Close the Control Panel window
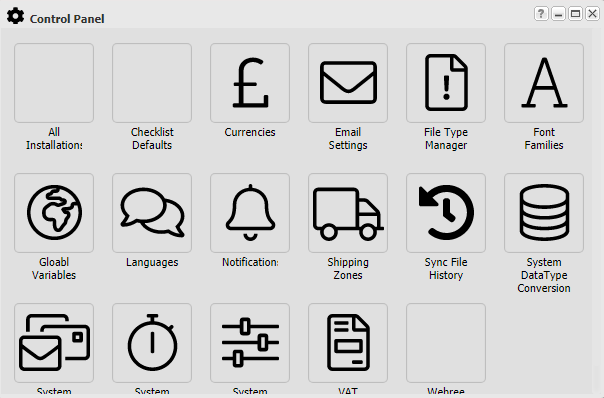 click(x=592, y=14)
